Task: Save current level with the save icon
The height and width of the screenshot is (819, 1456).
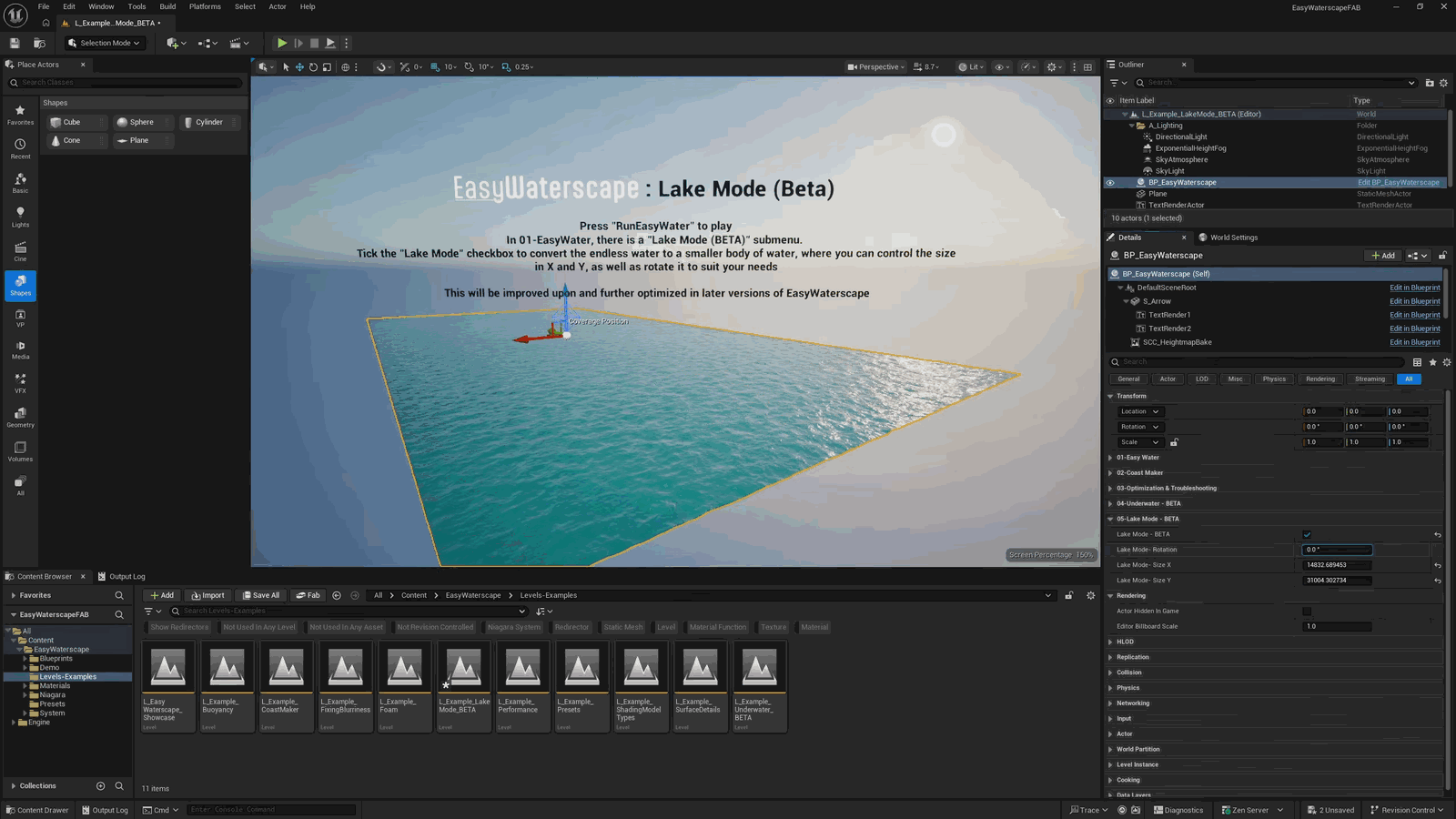Action: click(x=15, y=43)
